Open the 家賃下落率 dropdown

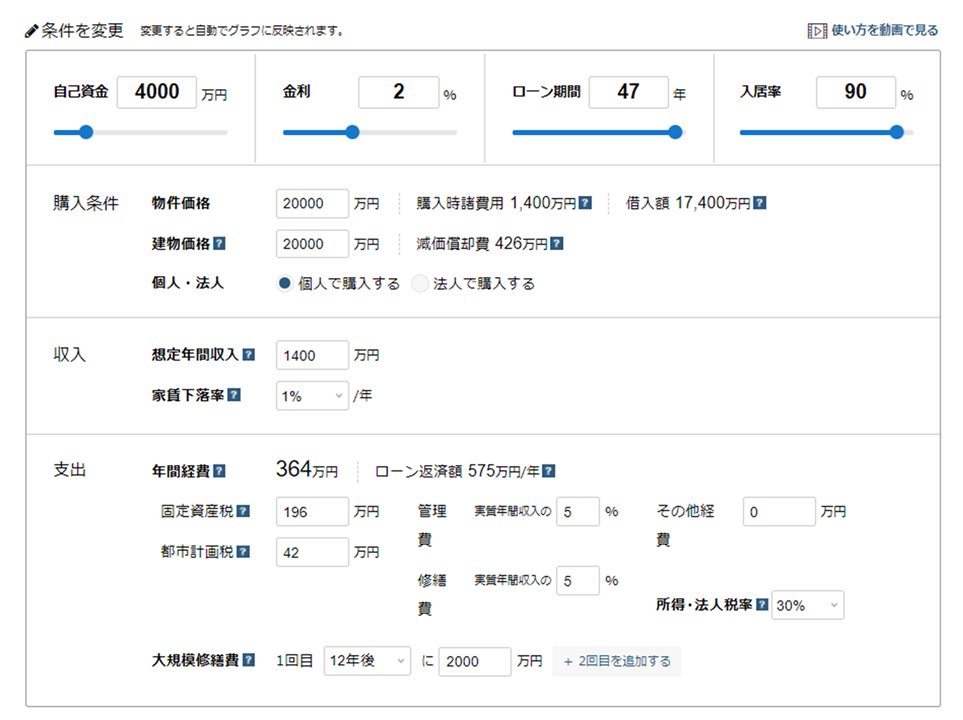312,396
